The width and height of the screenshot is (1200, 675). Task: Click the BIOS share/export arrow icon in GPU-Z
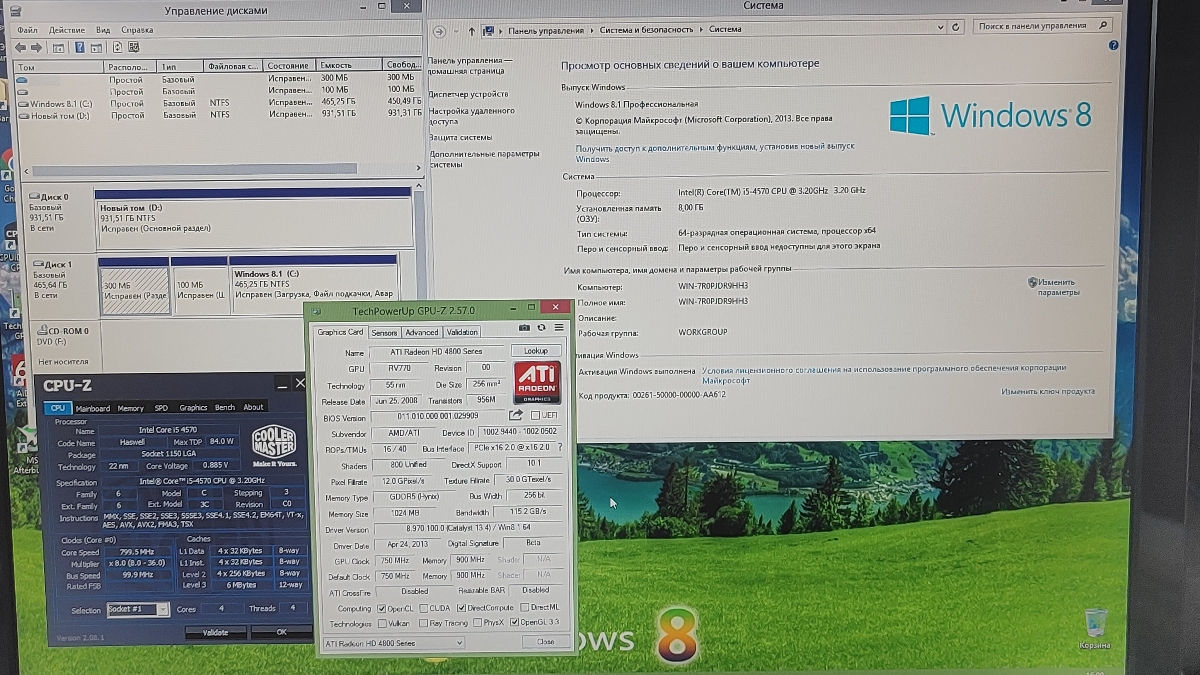click(516, 415)
